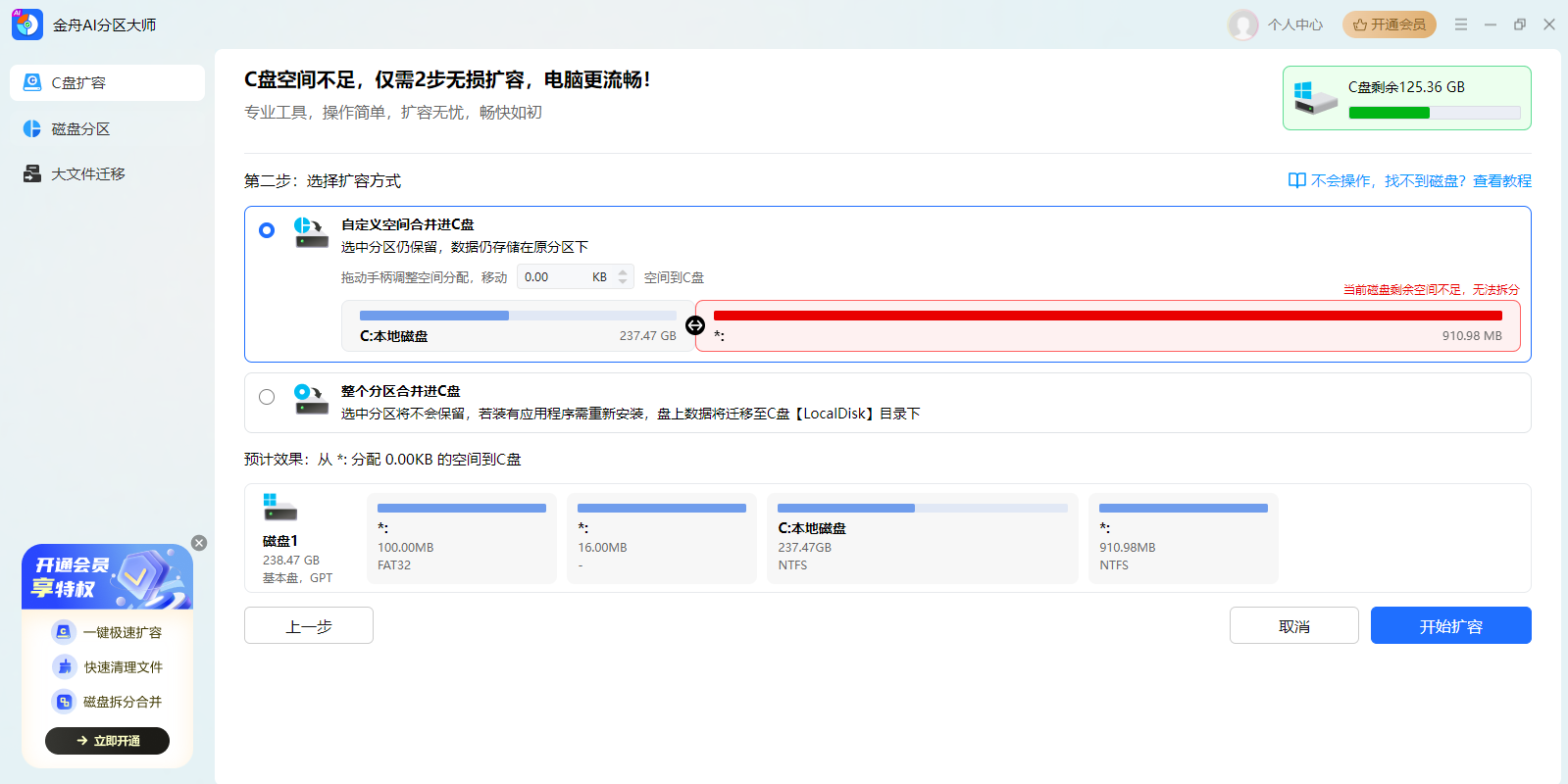Image resolution: width=1568 pixels, height=784 pixels.
Task: Click the user avatar icon for 个人中心
Action: pyautogui.click(x=1243, y=24)
